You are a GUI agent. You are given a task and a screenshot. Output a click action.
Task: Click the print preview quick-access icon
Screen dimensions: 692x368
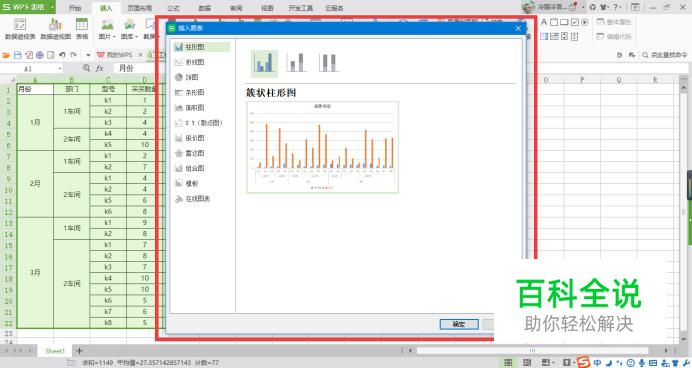pyautogui.click(x=51, y=55)
